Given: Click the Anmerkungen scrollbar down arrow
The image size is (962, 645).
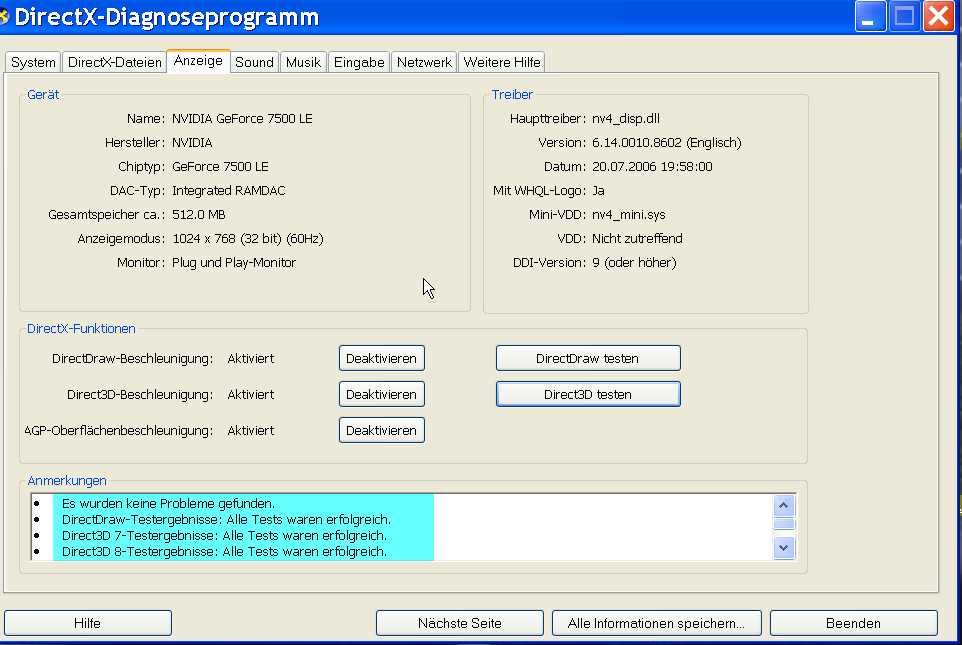Looking at the screenshot, I should [784, 547].
